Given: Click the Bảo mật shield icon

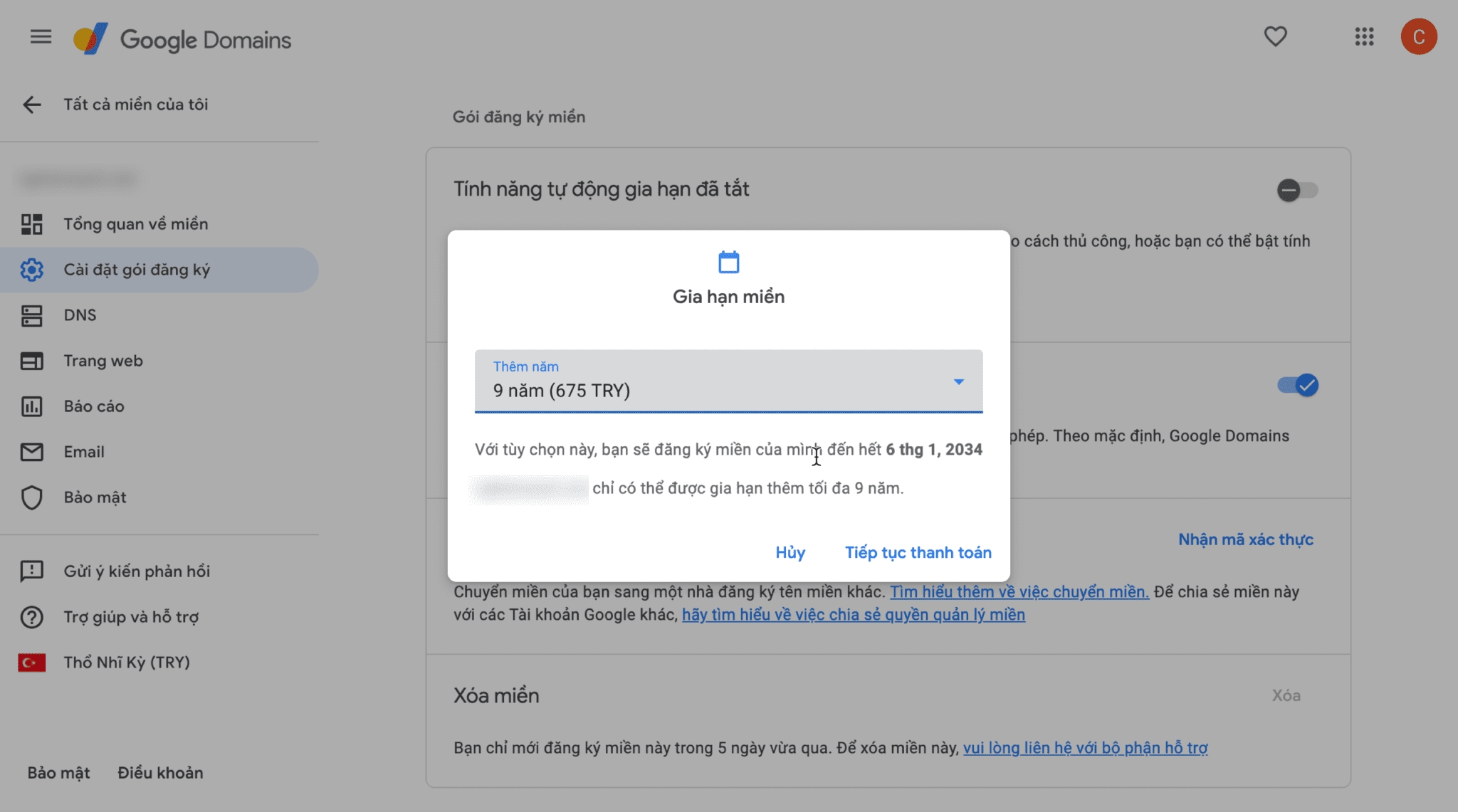Looking at the screenshot, I should click(32, 497).
